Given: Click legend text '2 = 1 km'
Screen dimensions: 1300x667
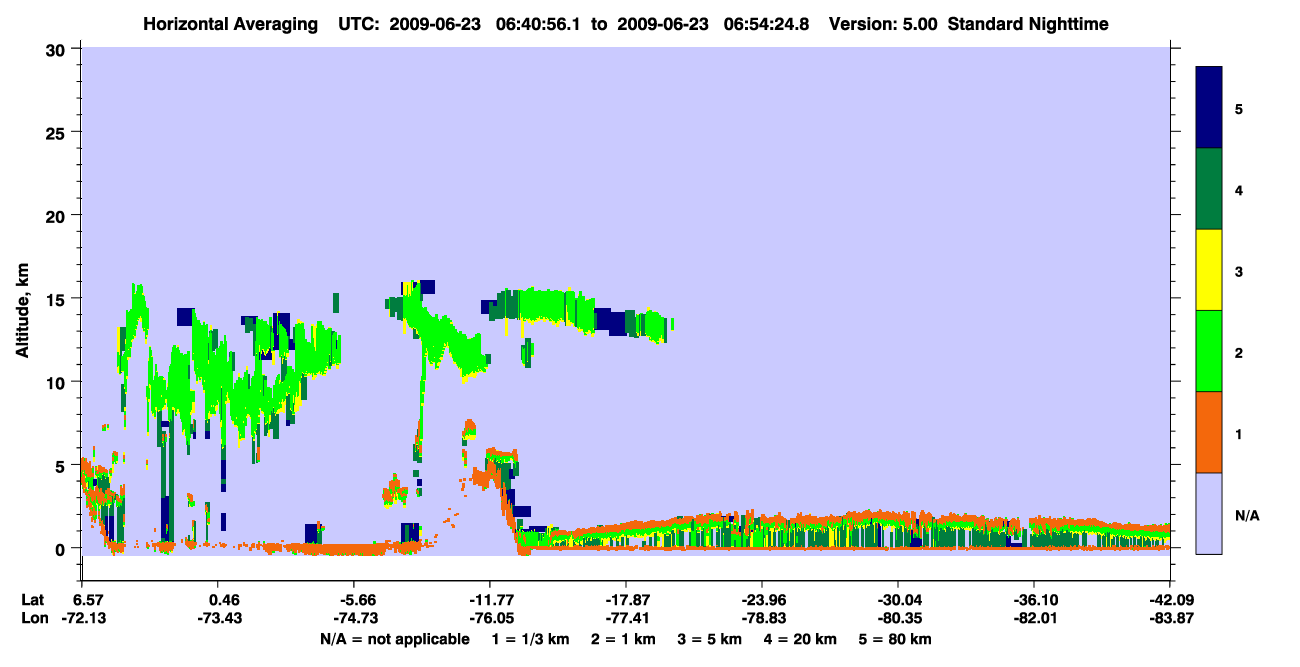Looking at the screenshot, I should point(625,639).
